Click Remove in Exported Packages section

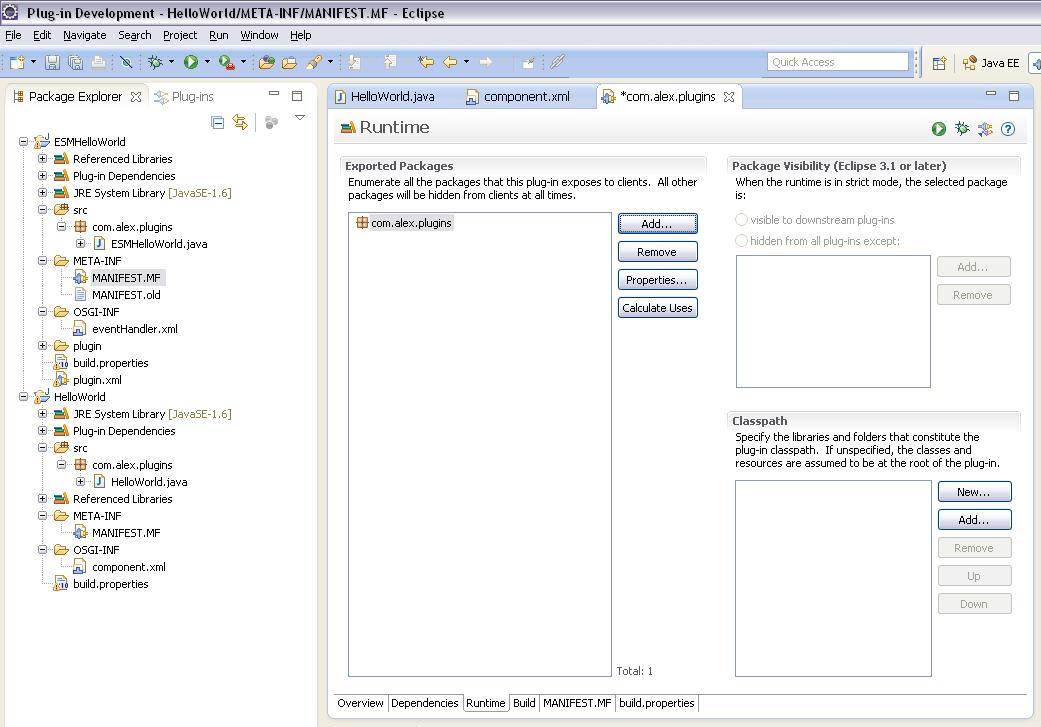(x=657, y=252)
